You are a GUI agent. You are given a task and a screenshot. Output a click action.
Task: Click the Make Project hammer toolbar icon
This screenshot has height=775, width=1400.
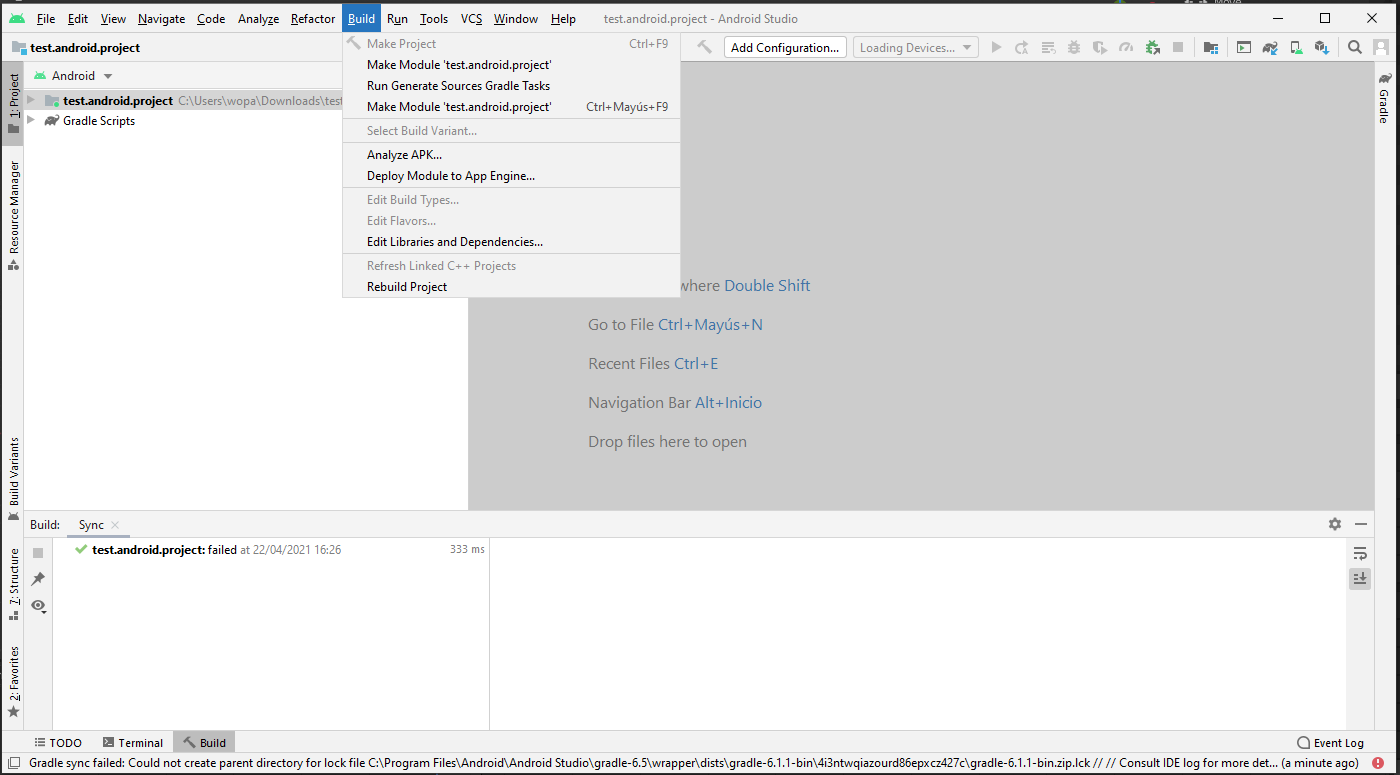(704, 47)
